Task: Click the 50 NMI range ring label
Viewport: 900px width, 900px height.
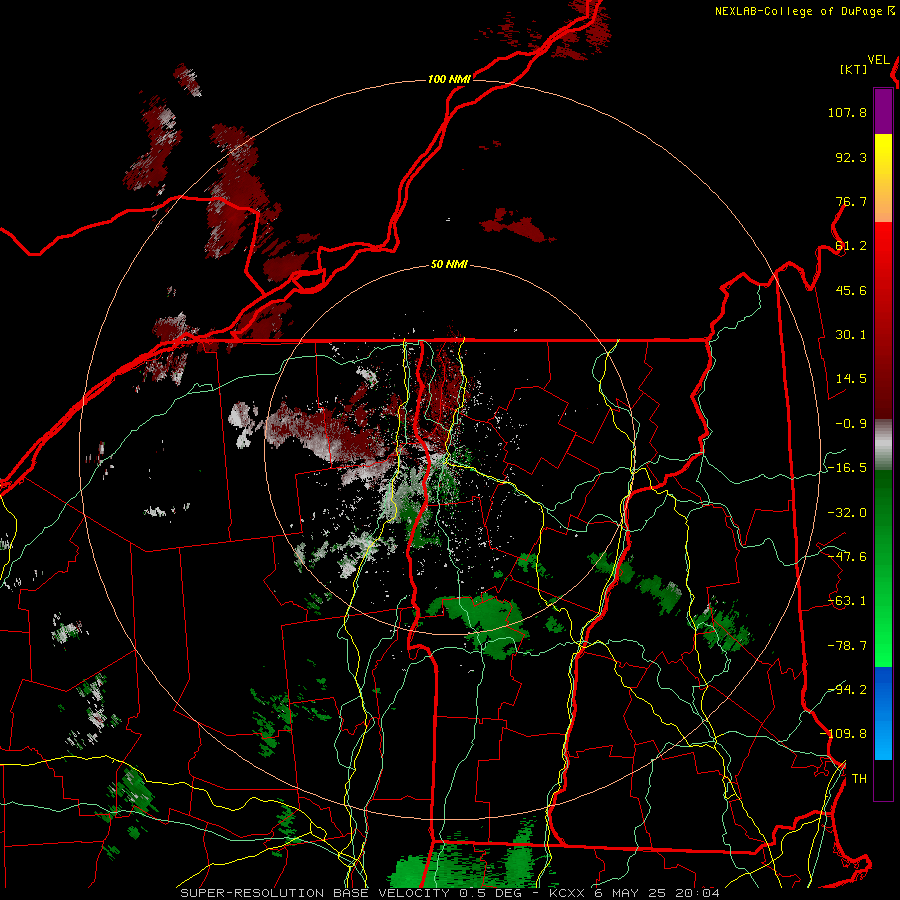Action: pyautogui.click(x=449, y=265)
